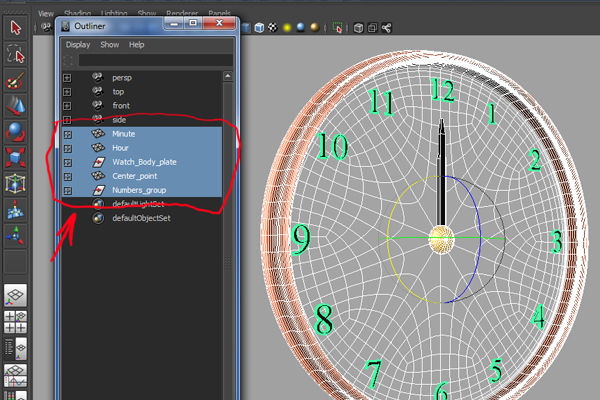The image size is (600, 400).
Task: Open the viewport View menu
Action: pos(46,14)
